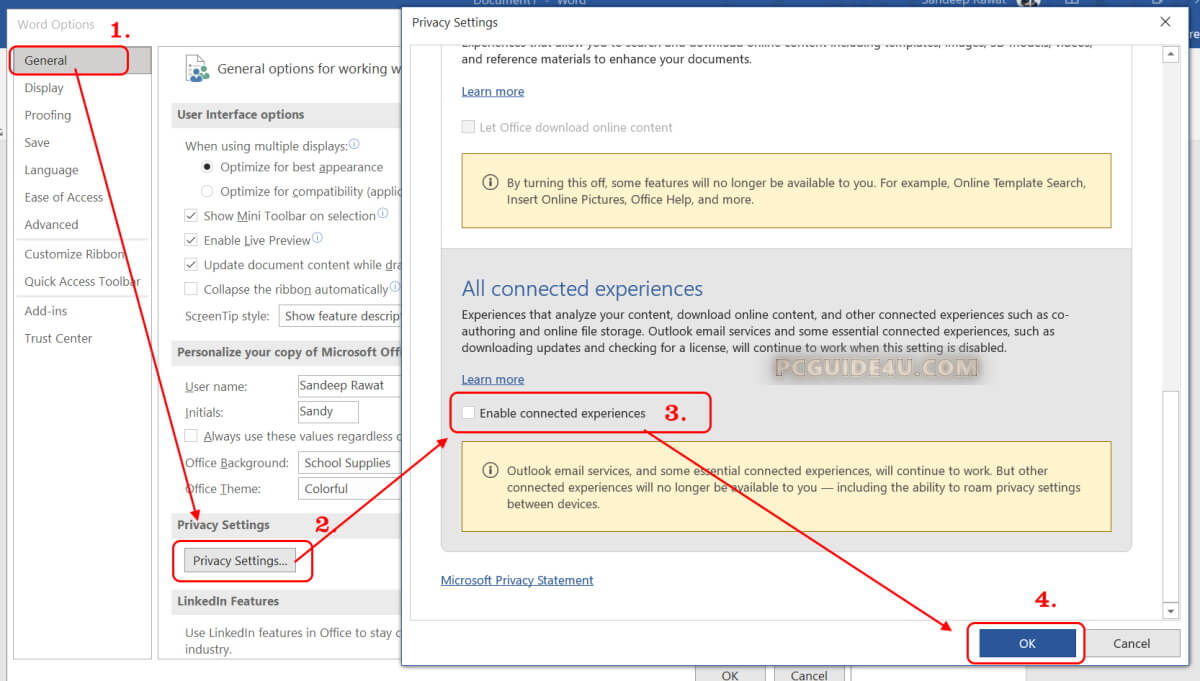Screen dimensions: 1200x681
Task: Click the General options icon in header
Action: [x=196, y=69]
